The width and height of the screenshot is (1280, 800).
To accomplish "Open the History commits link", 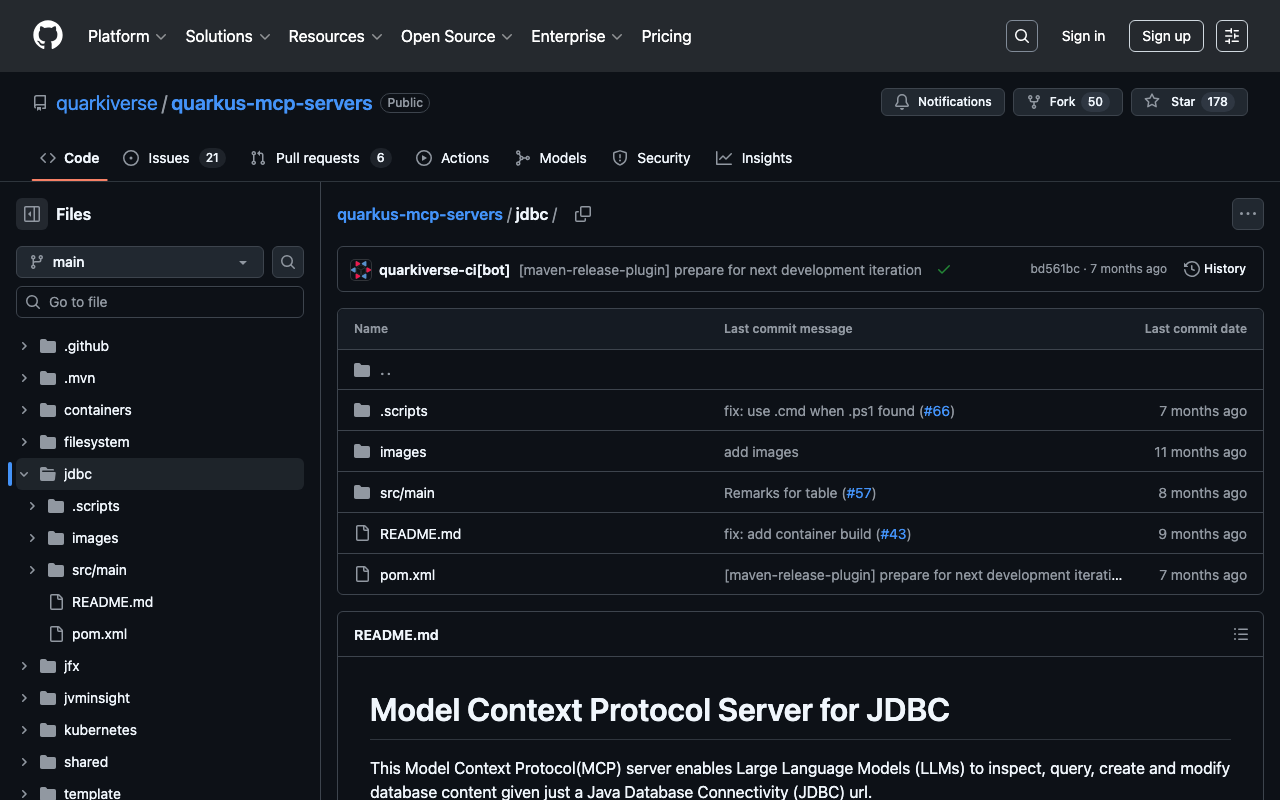I will point(1215,269).
